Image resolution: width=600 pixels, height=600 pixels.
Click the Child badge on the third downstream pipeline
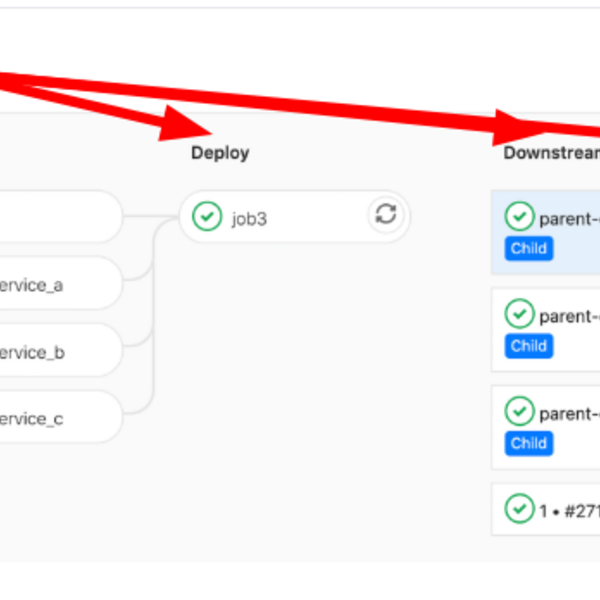[528, 443]
